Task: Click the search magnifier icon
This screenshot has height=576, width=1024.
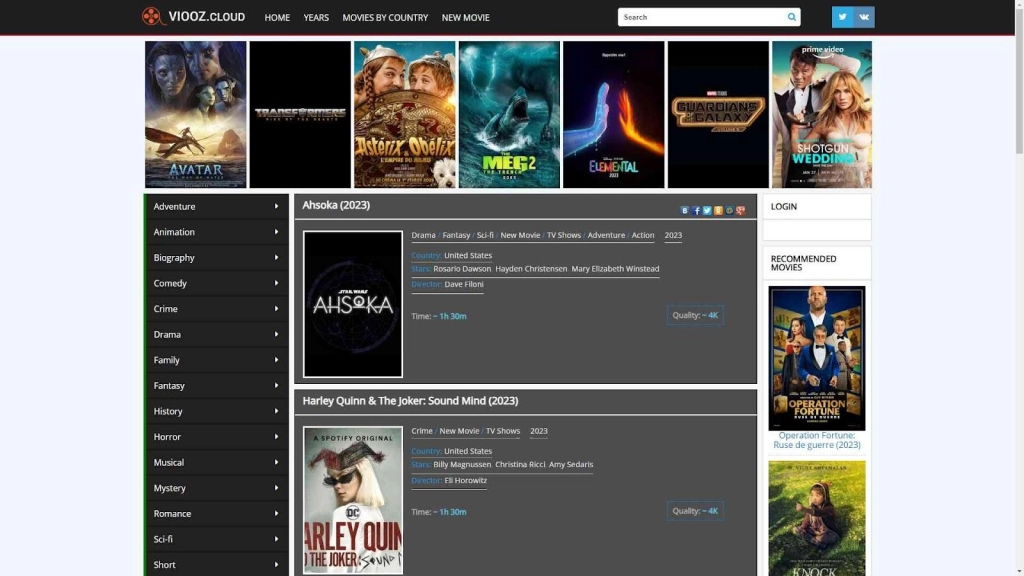Action: tap(792, 17)
